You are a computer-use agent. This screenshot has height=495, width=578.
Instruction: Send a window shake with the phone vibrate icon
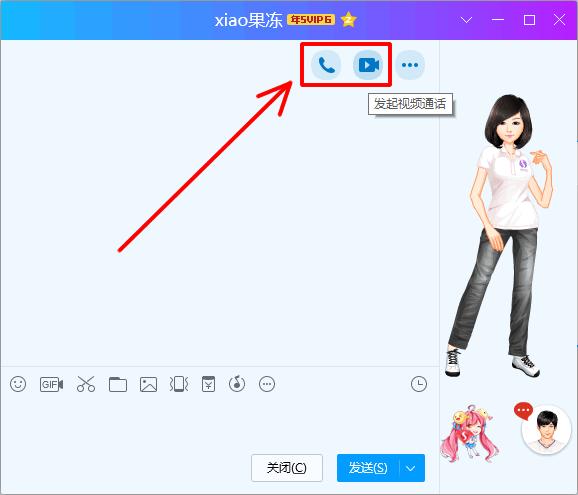click(x=179, y=384)
